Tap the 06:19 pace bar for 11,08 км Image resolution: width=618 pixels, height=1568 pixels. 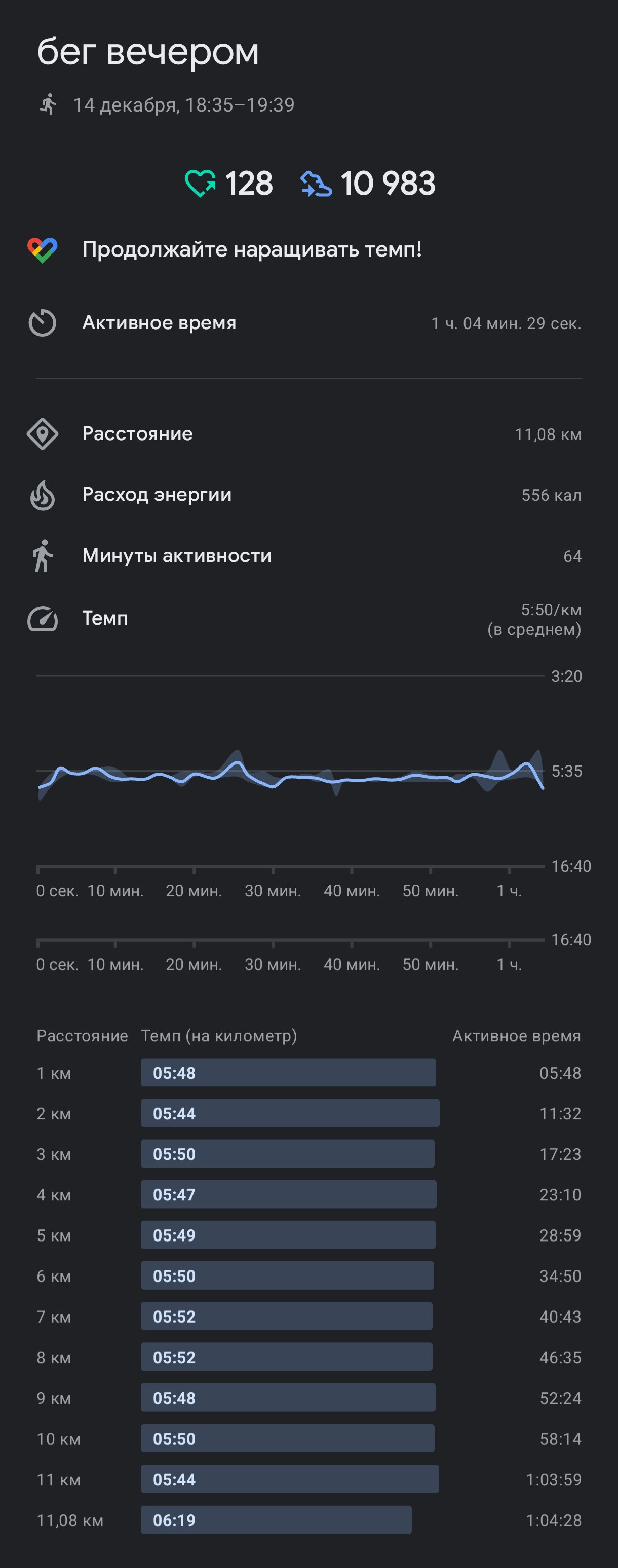(x=276, y=1520)
